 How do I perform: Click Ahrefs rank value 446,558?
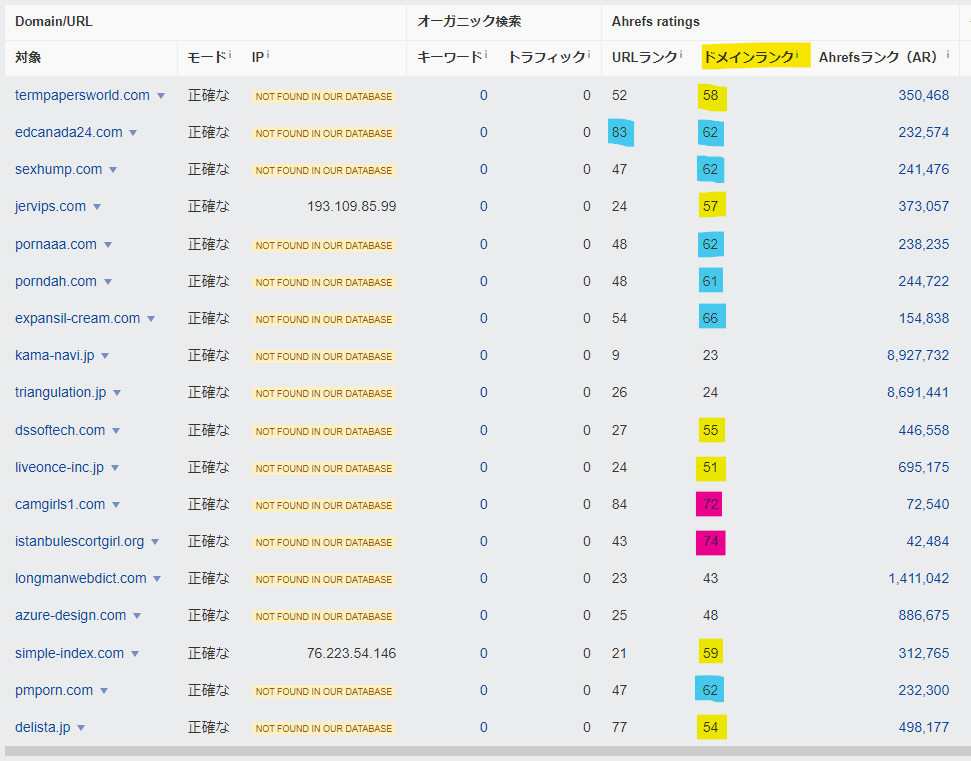[x=923, y=430]
